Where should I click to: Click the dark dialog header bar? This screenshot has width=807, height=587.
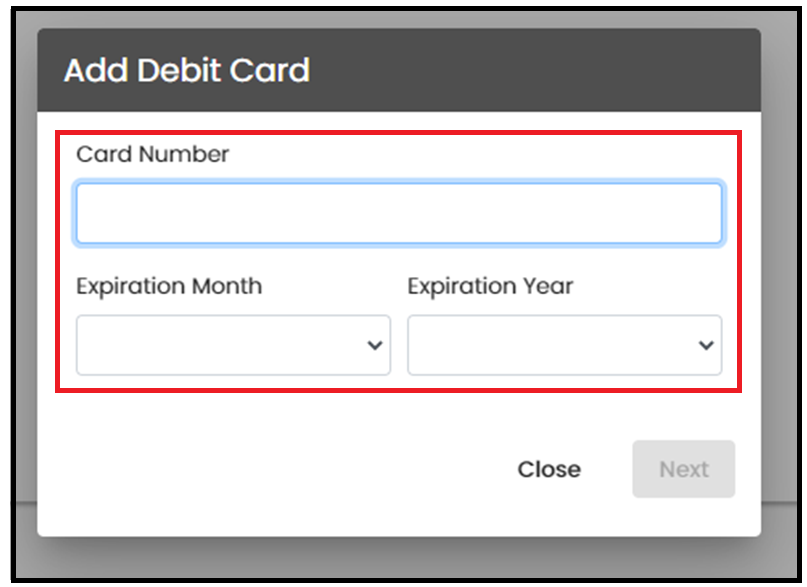[x=399, y=70]
